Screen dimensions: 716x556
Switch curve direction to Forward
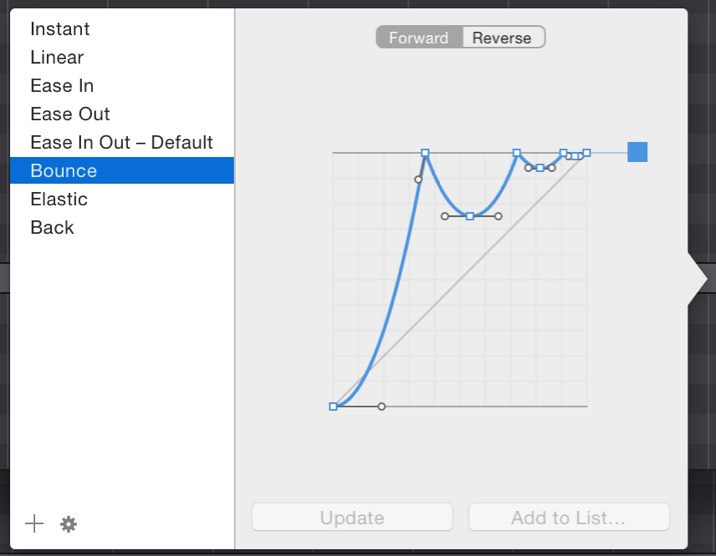[419, 38]
